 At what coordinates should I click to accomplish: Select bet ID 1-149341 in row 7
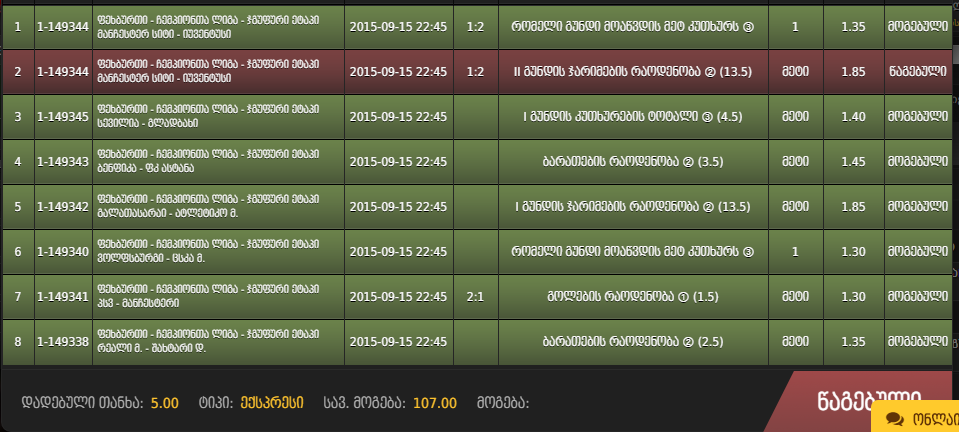click(x=63, y=297)
